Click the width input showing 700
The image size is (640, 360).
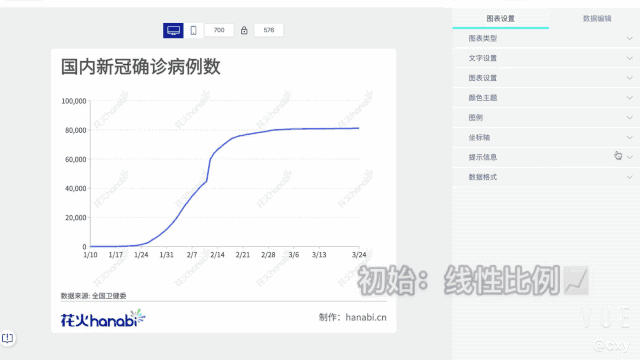tap(219, 30)
